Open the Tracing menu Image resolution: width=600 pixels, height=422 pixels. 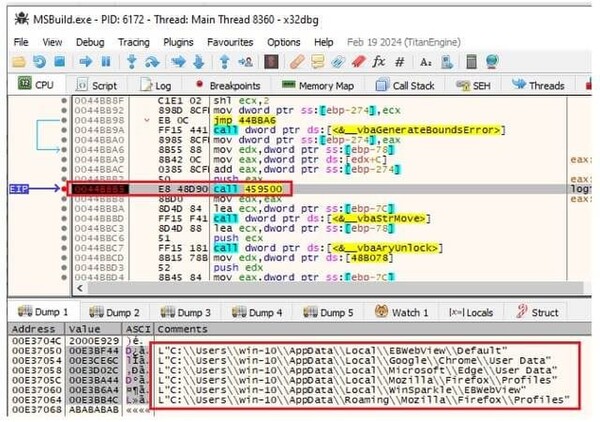point(134,42)
